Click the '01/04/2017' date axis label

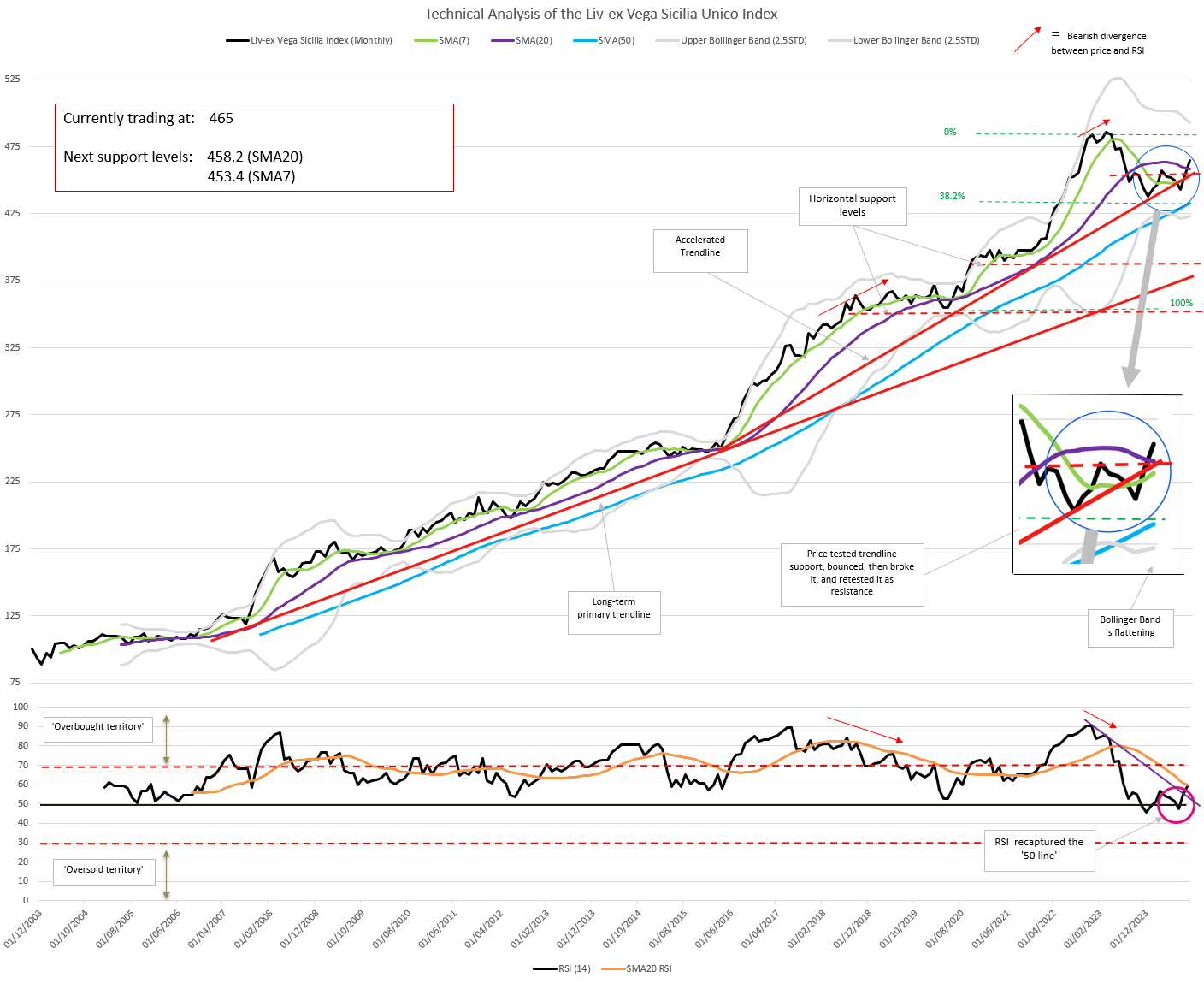tap(761, 928)
